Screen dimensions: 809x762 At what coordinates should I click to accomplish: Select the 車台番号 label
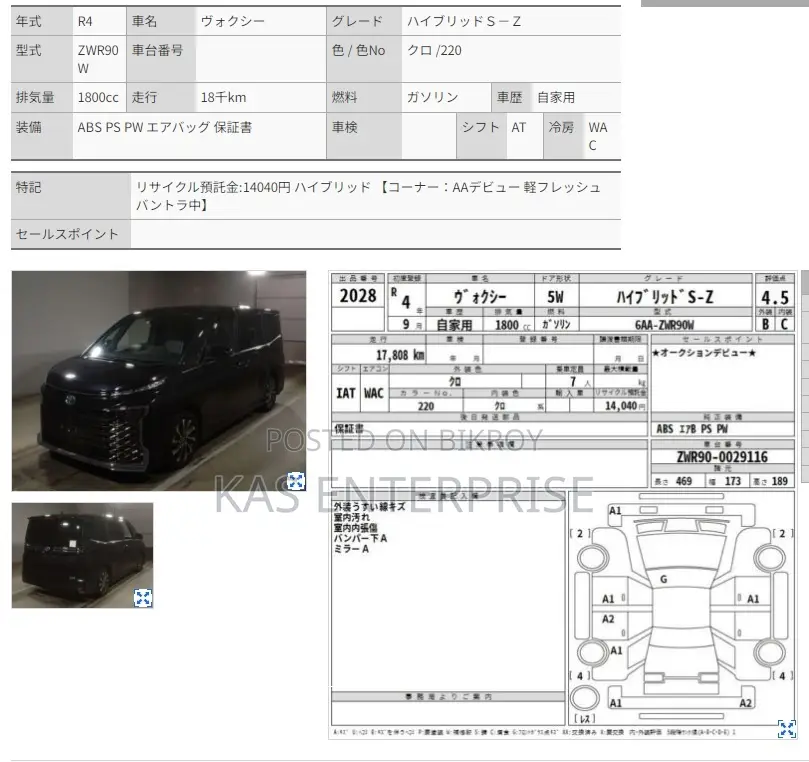(x=157, y=51)
